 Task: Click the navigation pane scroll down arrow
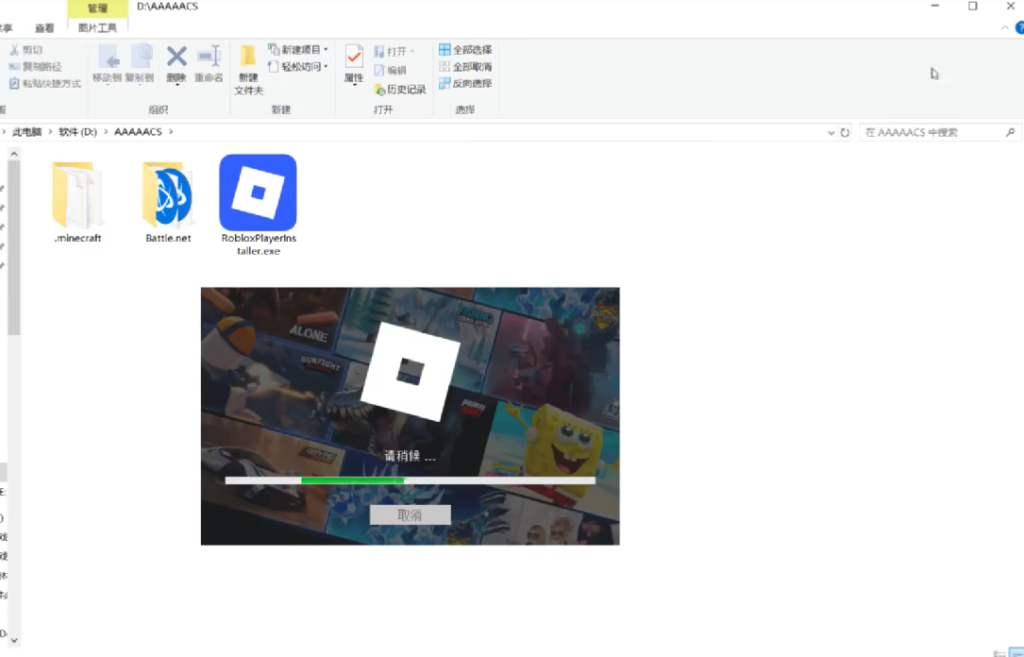(14, 641)
